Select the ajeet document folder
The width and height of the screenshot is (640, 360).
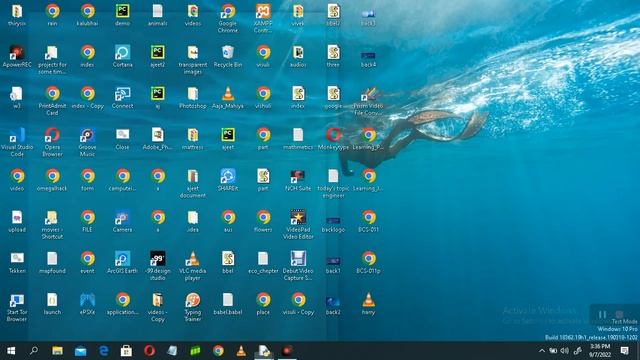(193, 176)
